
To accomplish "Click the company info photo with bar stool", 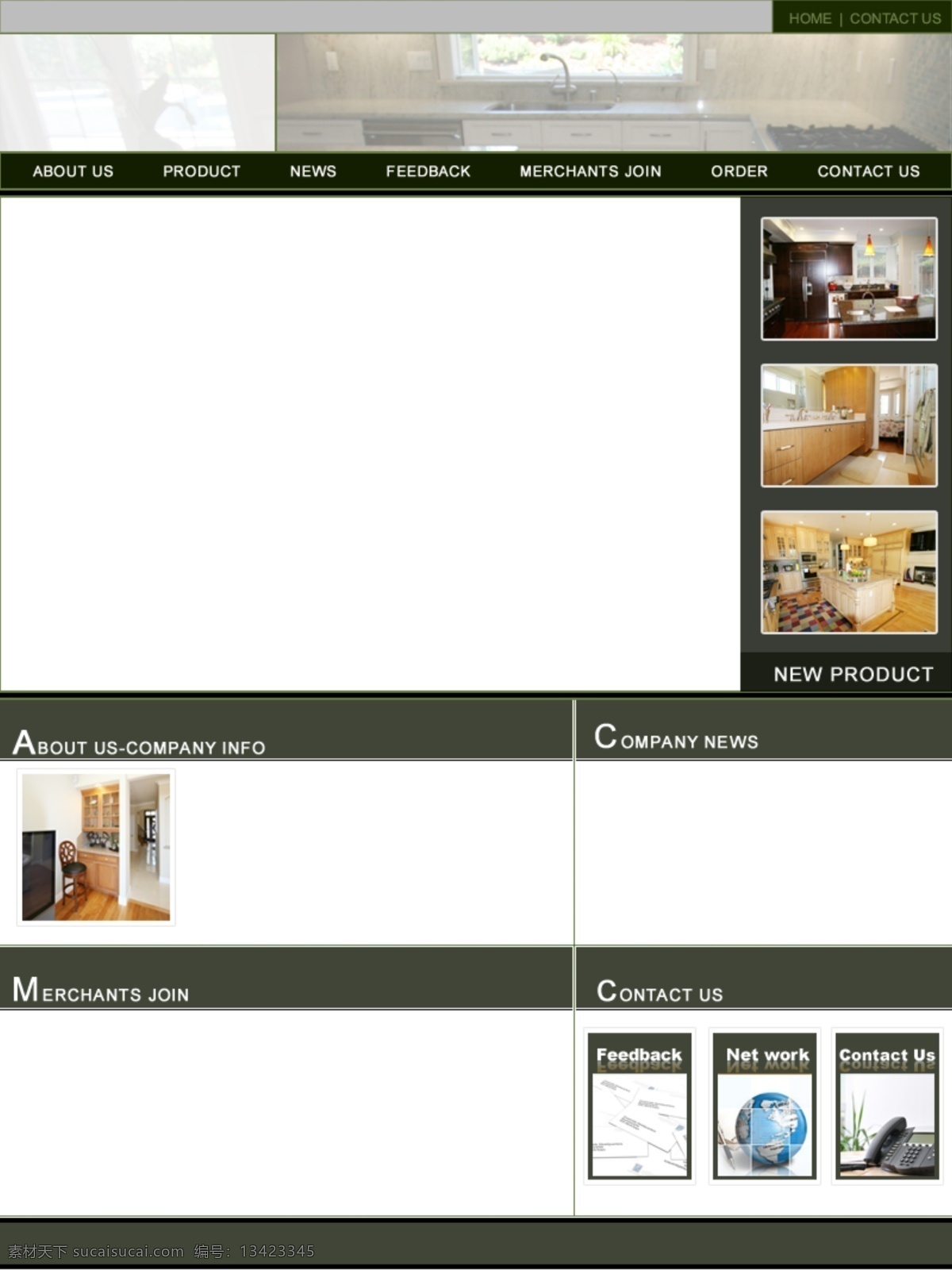I will (x=96, y=847).
